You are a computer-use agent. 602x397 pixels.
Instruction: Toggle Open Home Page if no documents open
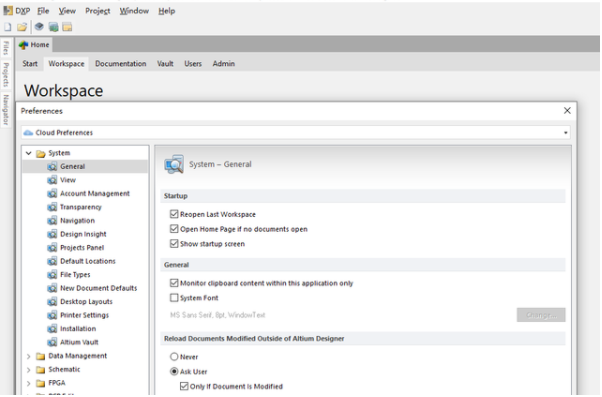pos(174,229)
